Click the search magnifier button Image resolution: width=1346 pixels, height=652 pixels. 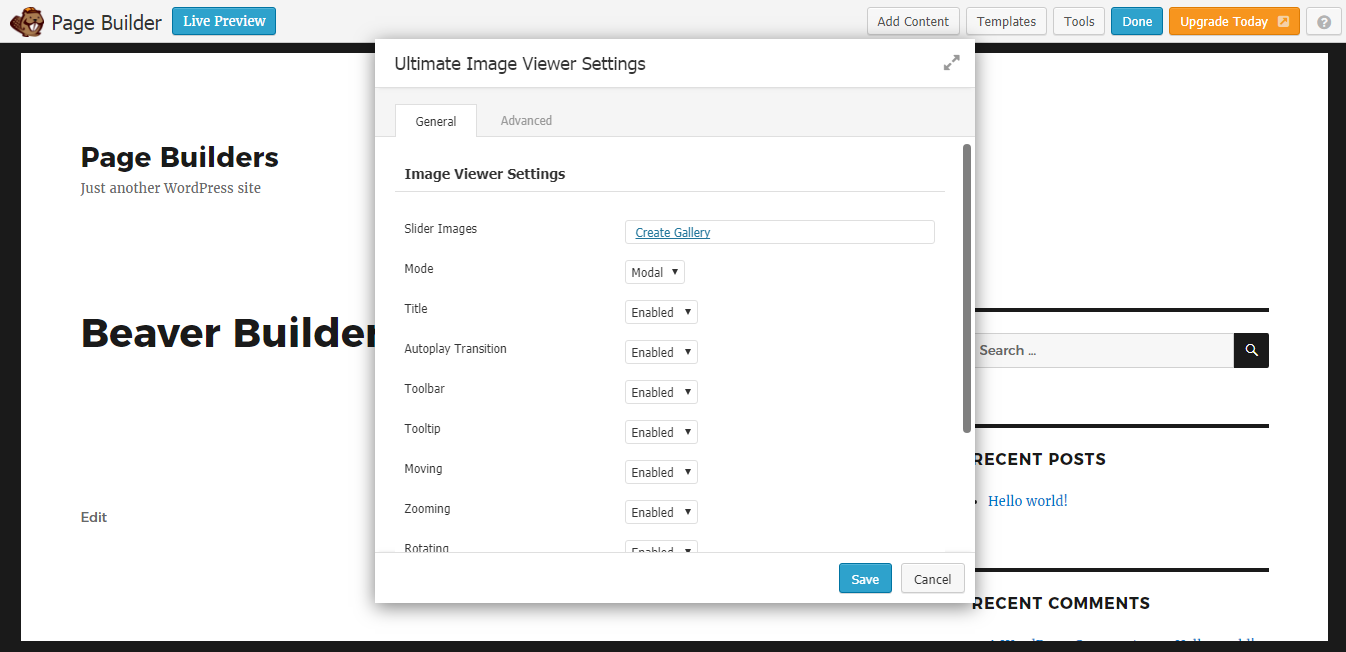pos(1251,350)
